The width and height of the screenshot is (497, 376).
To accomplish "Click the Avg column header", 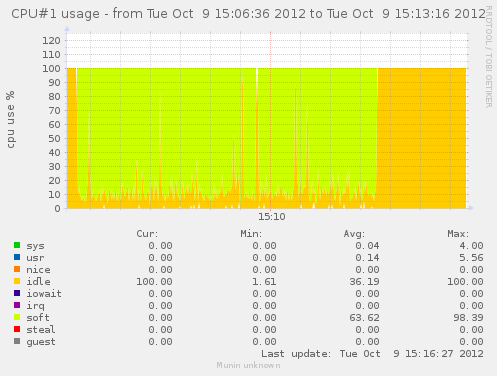I will pyautogui.click(x=354, y=234).
